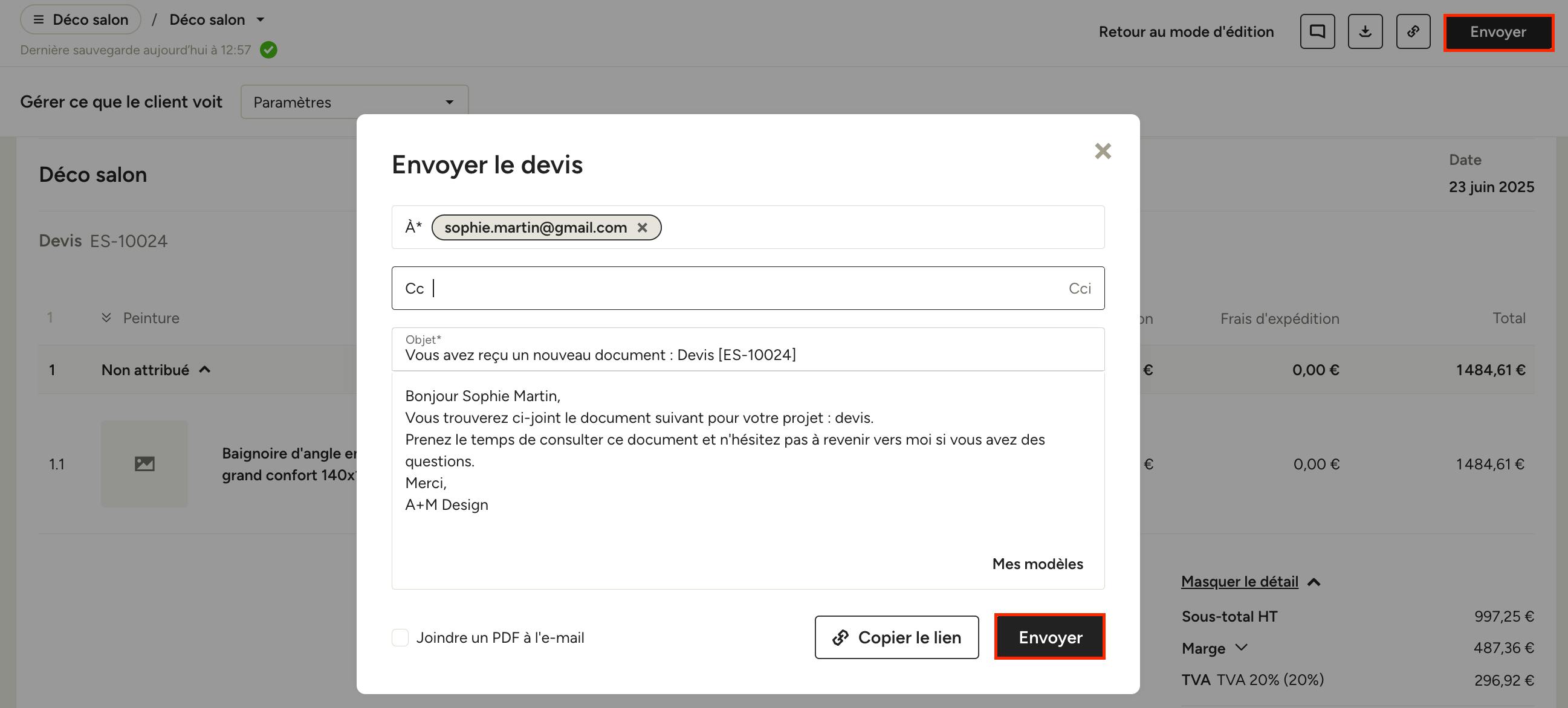Viewport: 1568px width, 708px height.
Task: Click the Objet subject field
Action: (748, 349)
